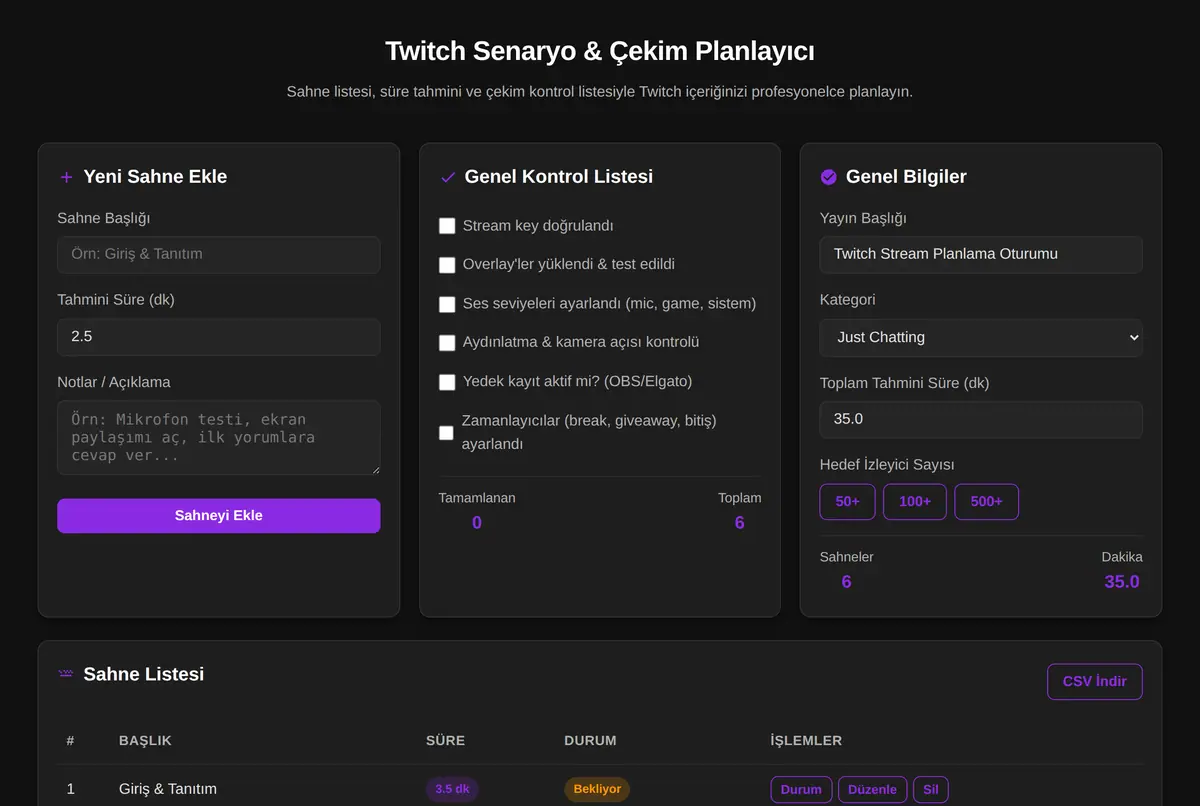Click the SÜRE column header
Image resolution: width=1200 pixels, height=806 pixels.
[x=445, y=741]
